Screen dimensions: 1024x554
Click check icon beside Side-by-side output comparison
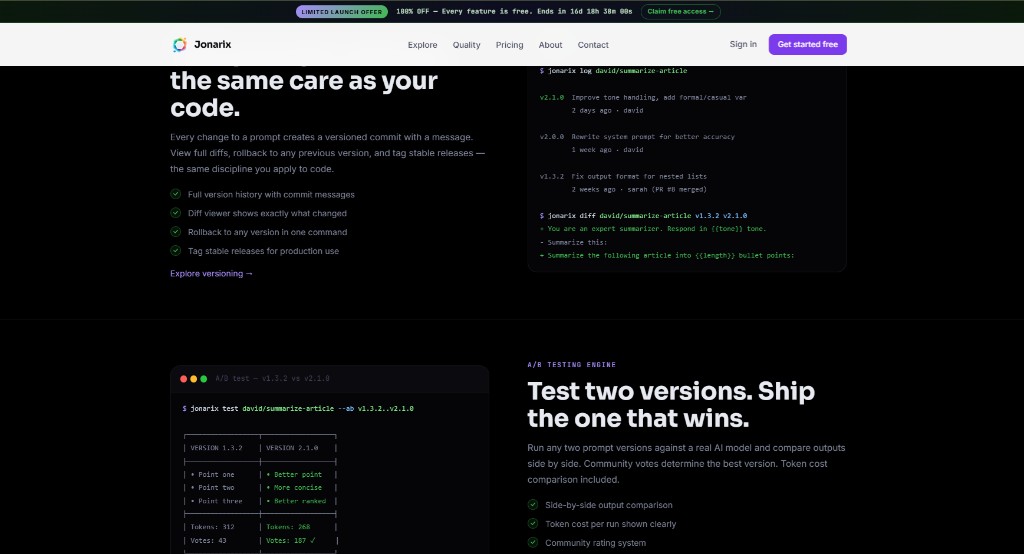coord(533,505)
